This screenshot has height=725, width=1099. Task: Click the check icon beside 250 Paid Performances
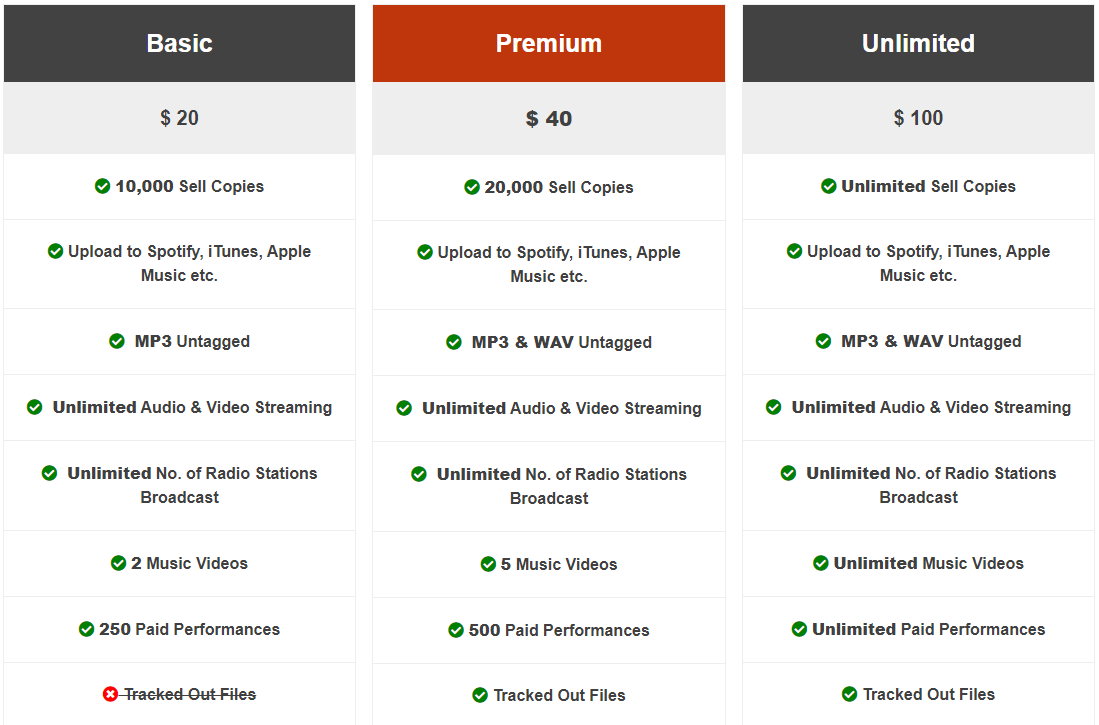tap(86, 629)
